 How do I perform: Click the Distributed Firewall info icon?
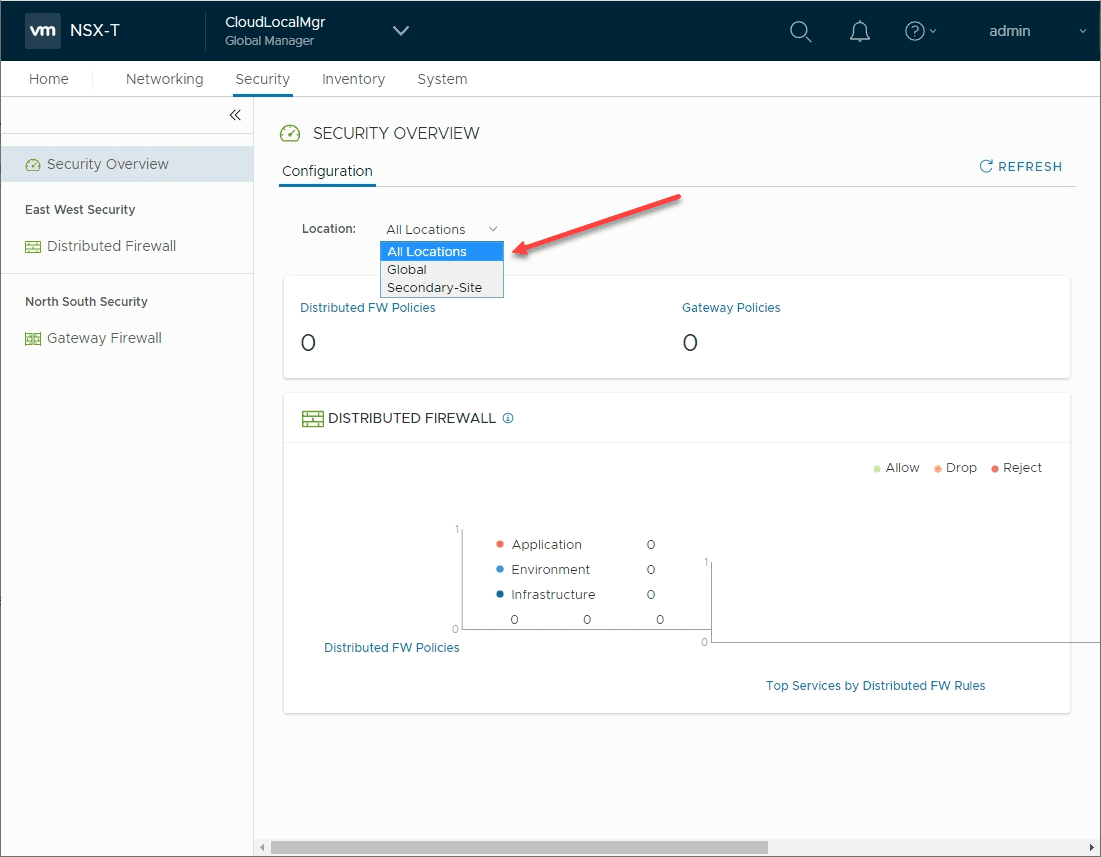[x=508, y=418]
